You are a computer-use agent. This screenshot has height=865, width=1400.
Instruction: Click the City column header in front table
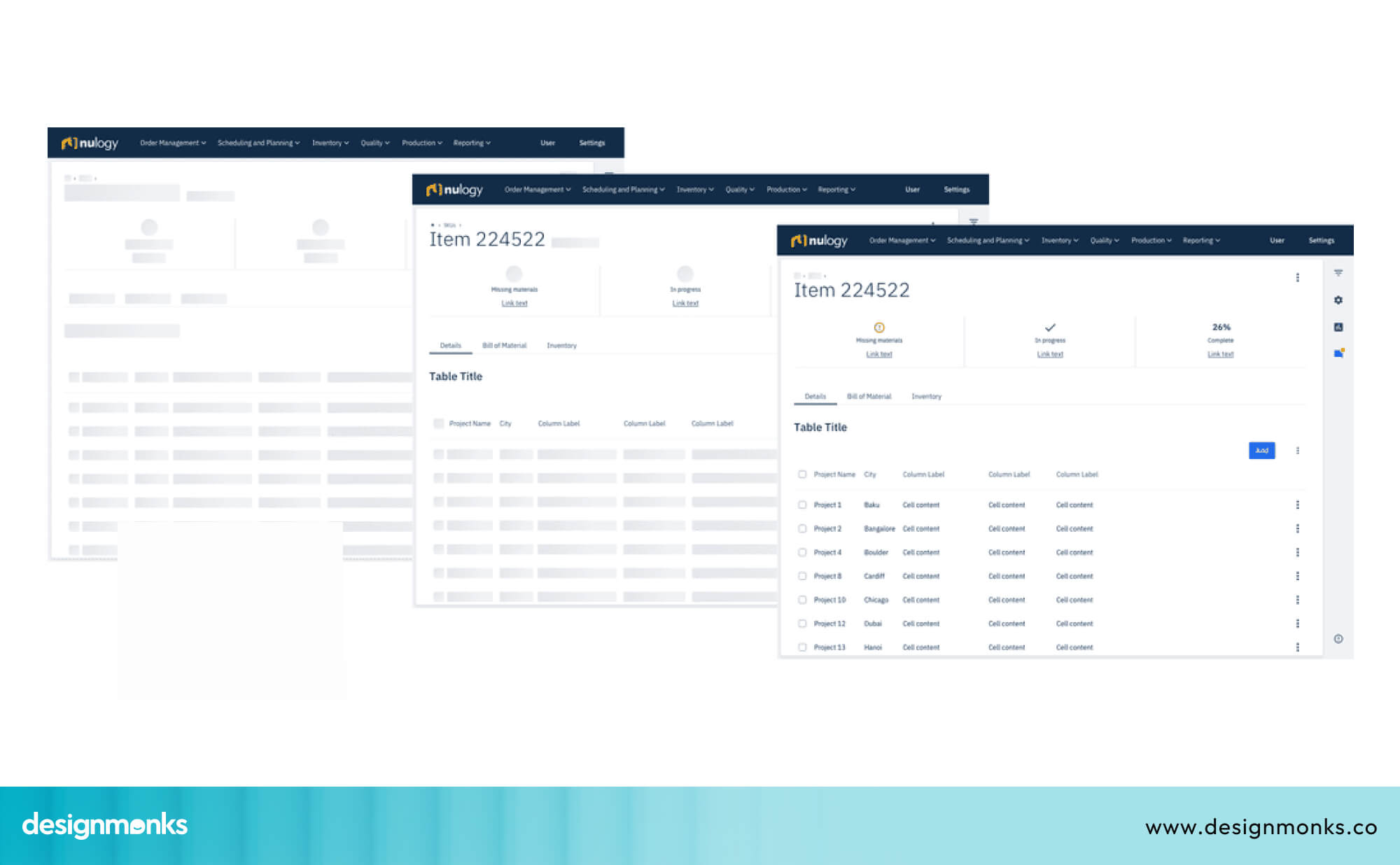click(870, 474)
